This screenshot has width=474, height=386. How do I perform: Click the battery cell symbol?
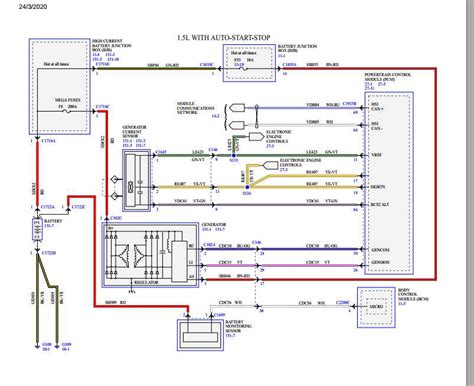(37, 229)
